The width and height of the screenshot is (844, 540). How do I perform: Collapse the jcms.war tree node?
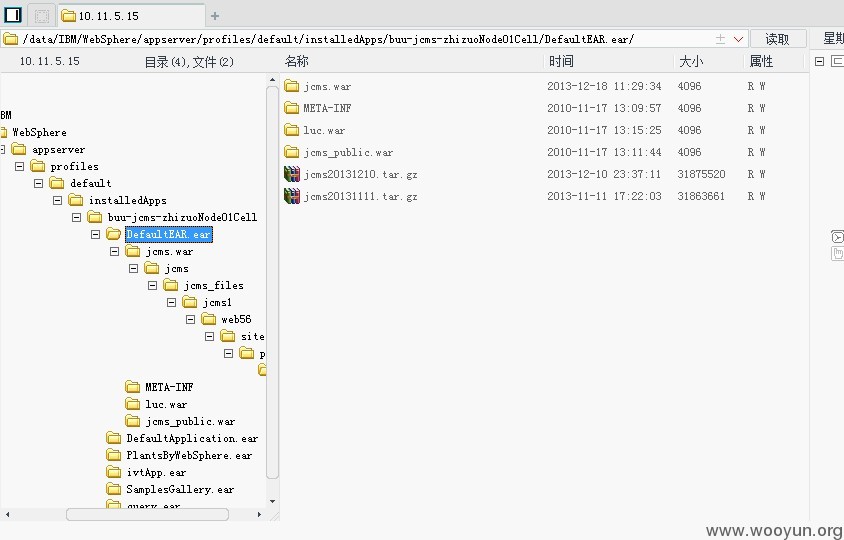114,251
